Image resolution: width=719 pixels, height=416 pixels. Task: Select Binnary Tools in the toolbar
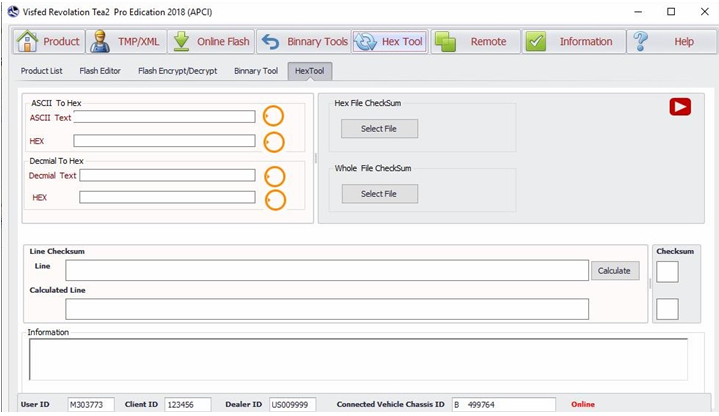303,42
